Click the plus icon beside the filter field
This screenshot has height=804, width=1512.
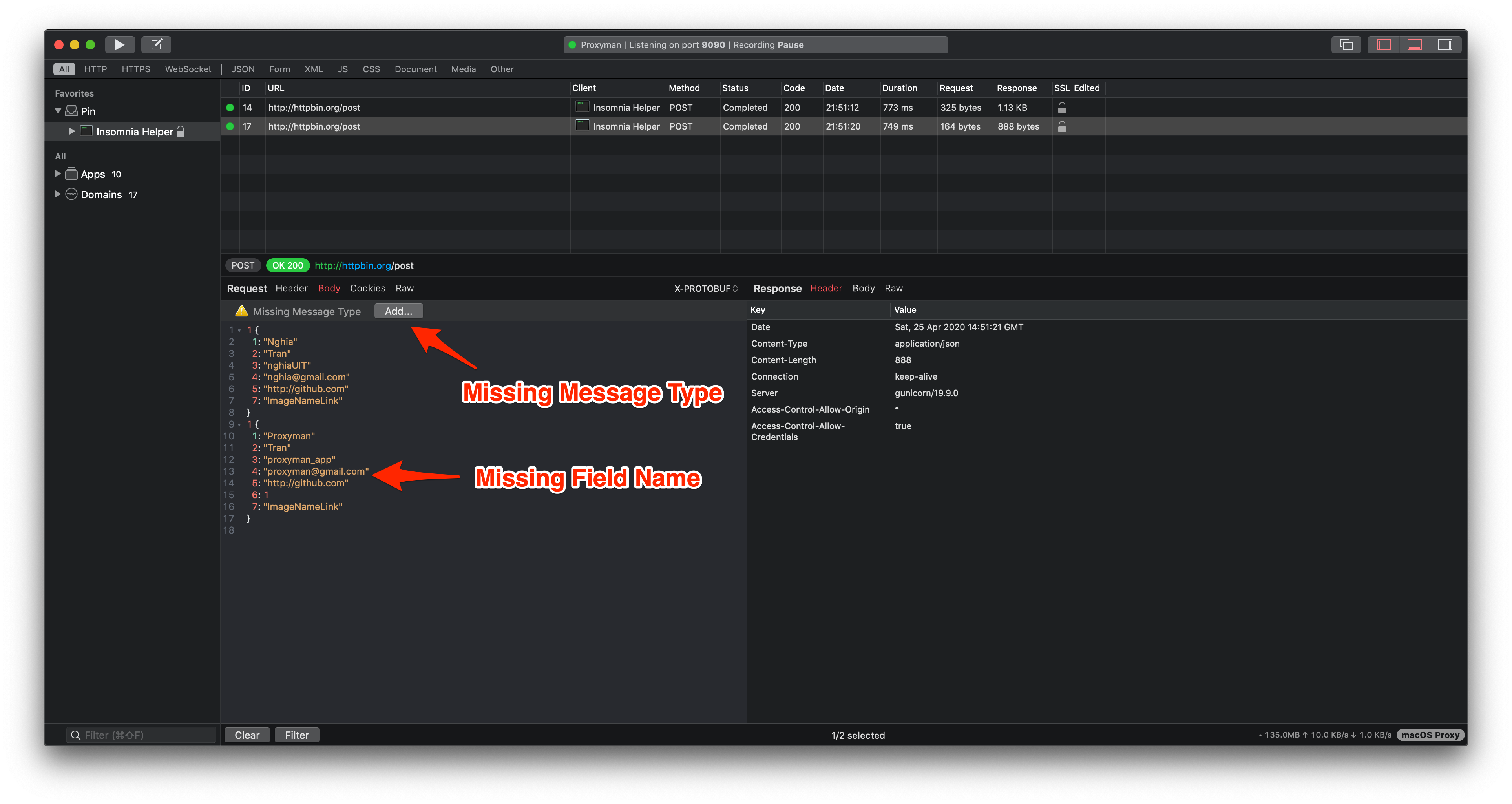[x=55, y=735]
